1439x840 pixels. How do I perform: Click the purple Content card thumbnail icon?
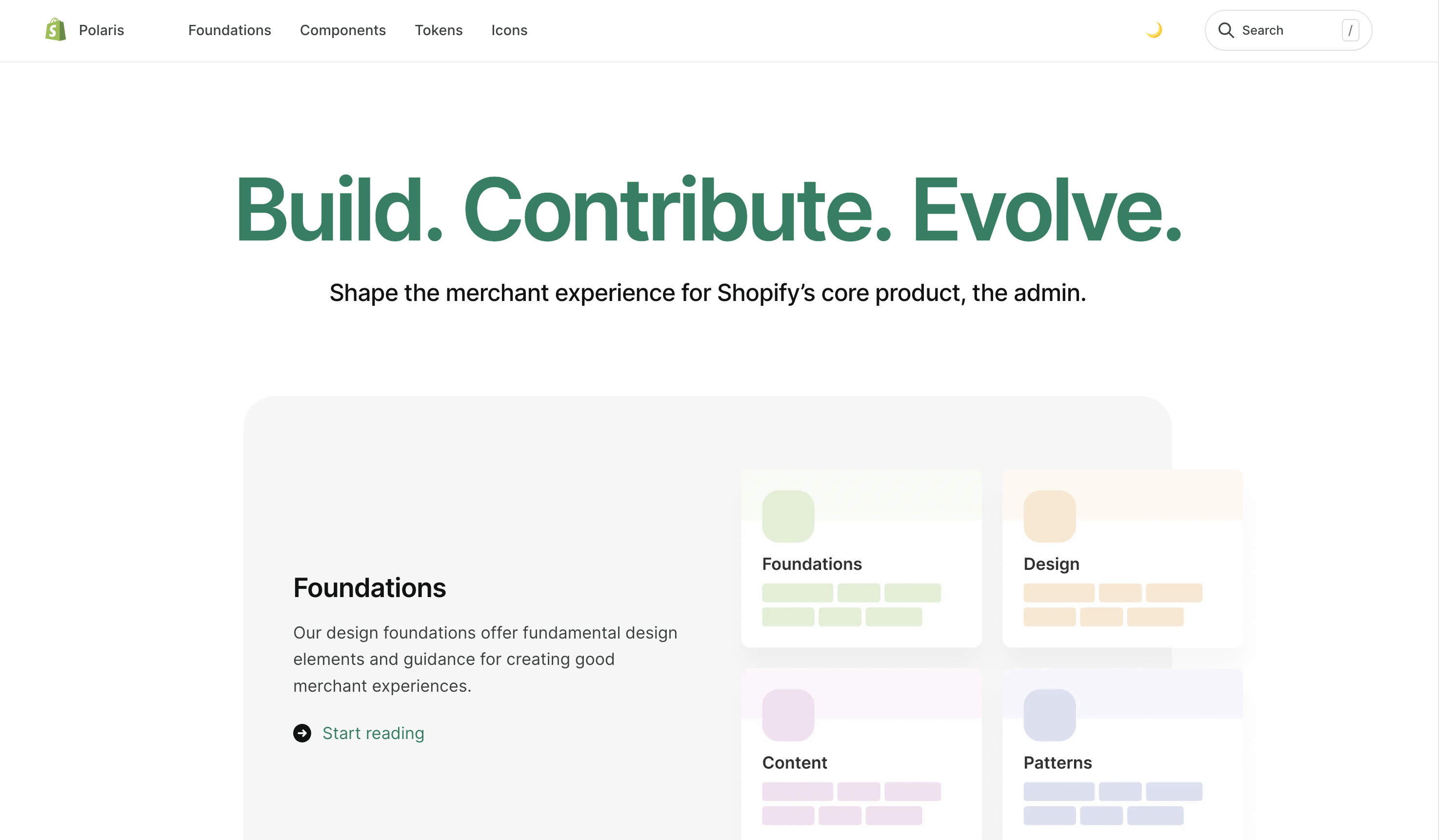[x=788, y=714]
